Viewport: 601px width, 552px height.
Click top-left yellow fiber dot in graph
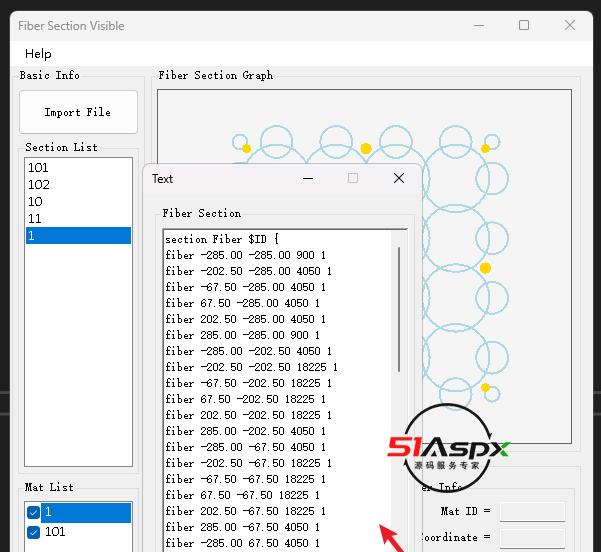point(246,148)
